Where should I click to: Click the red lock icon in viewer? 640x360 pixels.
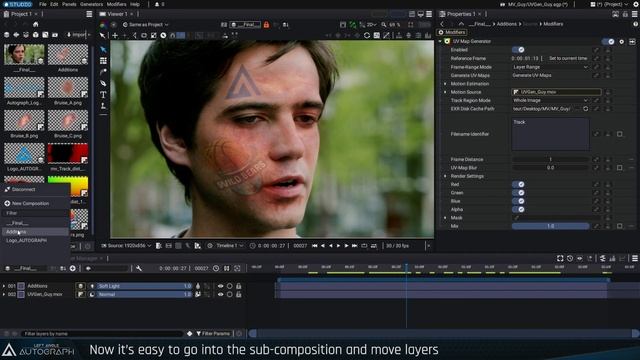click(x=266, y=24)
